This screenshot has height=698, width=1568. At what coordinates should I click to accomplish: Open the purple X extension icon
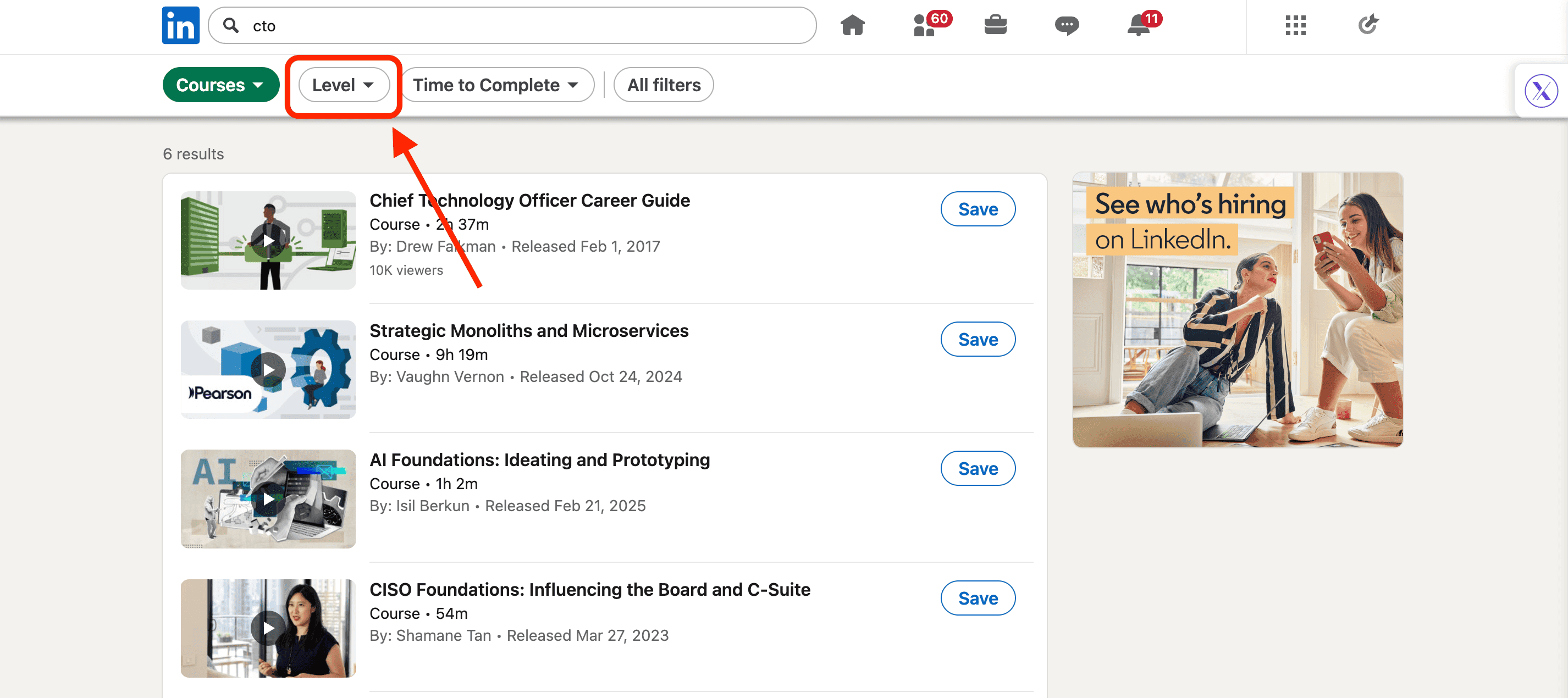pyautogui.click(x=1541, y=91)
